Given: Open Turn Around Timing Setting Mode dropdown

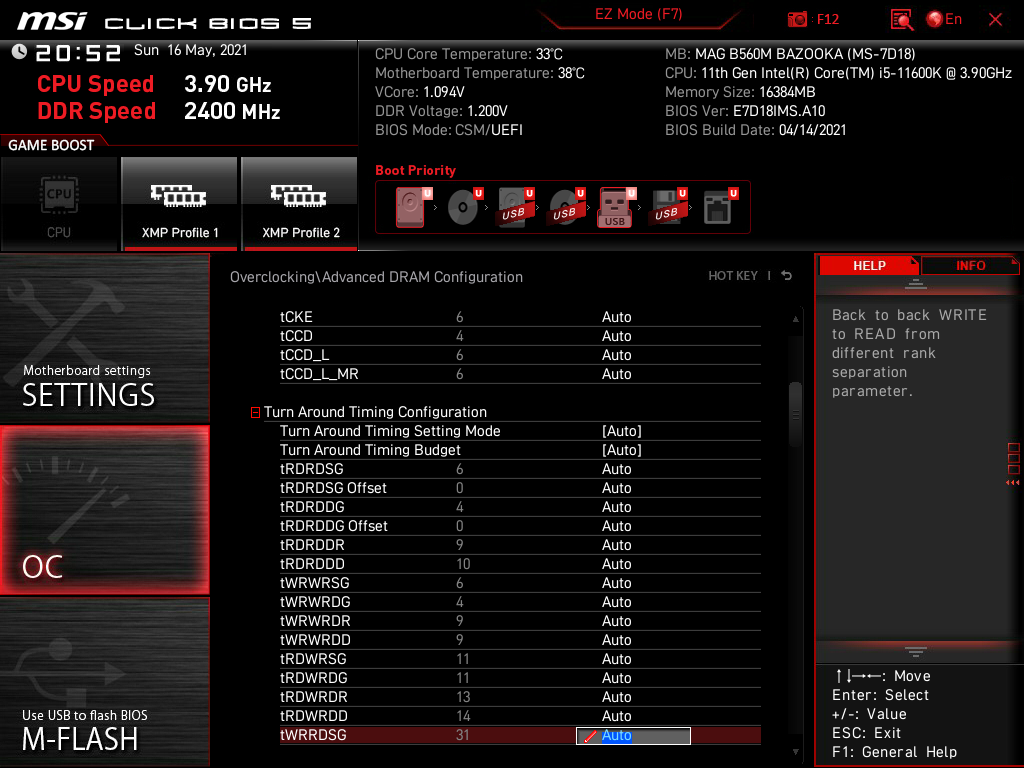Looking at the screenshot, I should [x=622, y=431].
